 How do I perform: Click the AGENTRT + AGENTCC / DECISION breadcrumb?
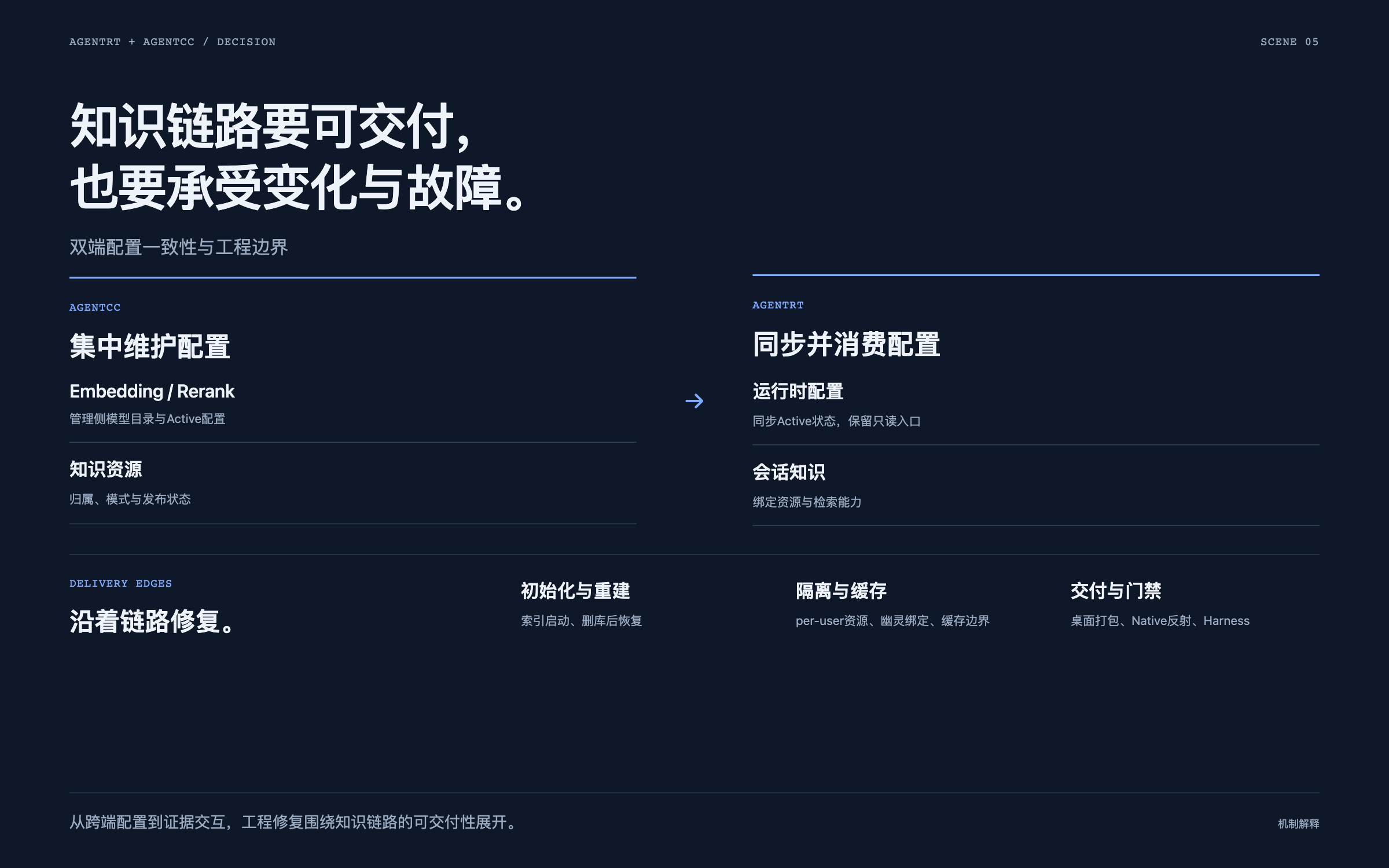pos(172,42)
